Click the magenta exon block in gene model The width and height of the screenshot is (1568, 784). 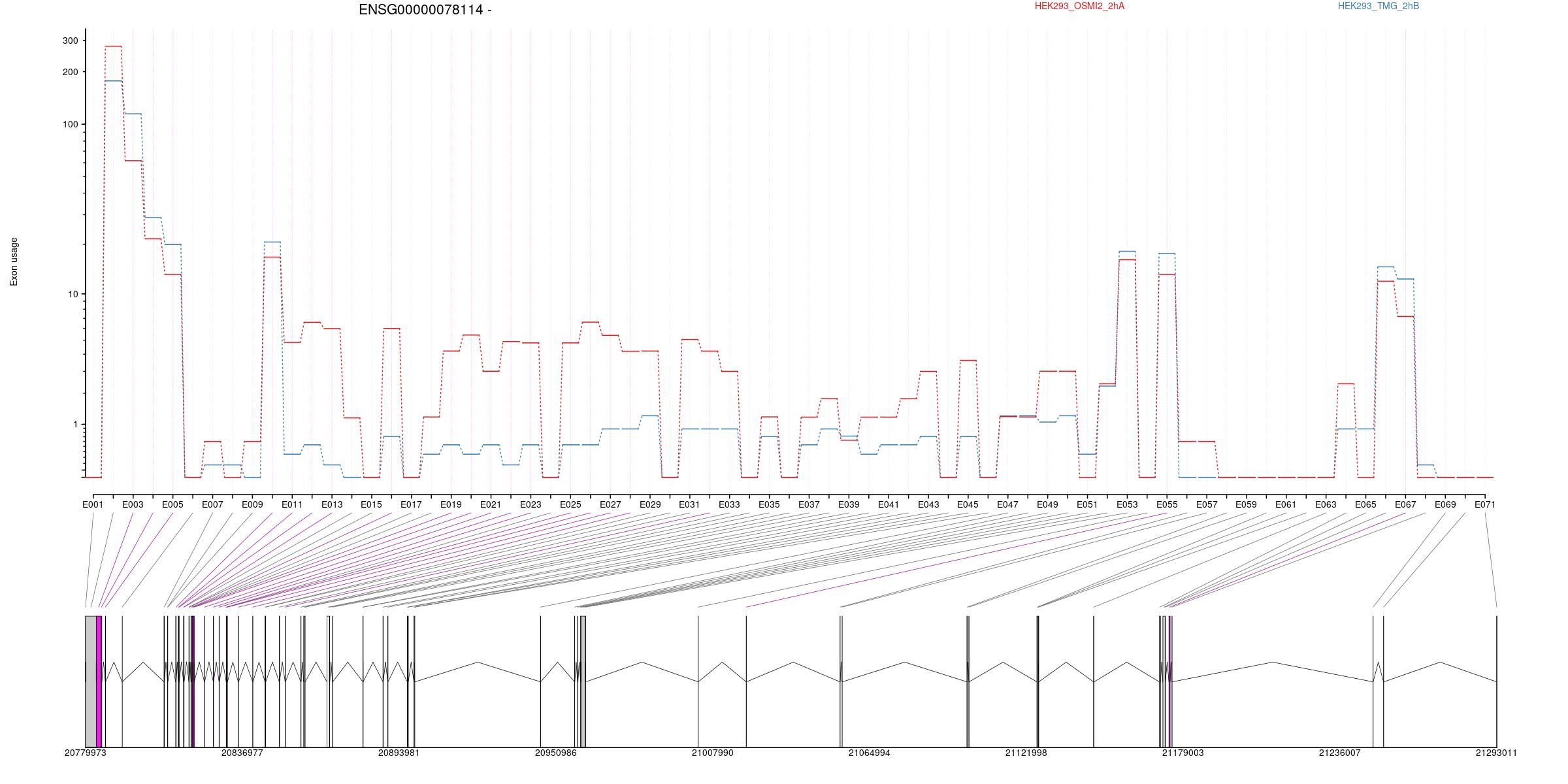pos(99,681)
